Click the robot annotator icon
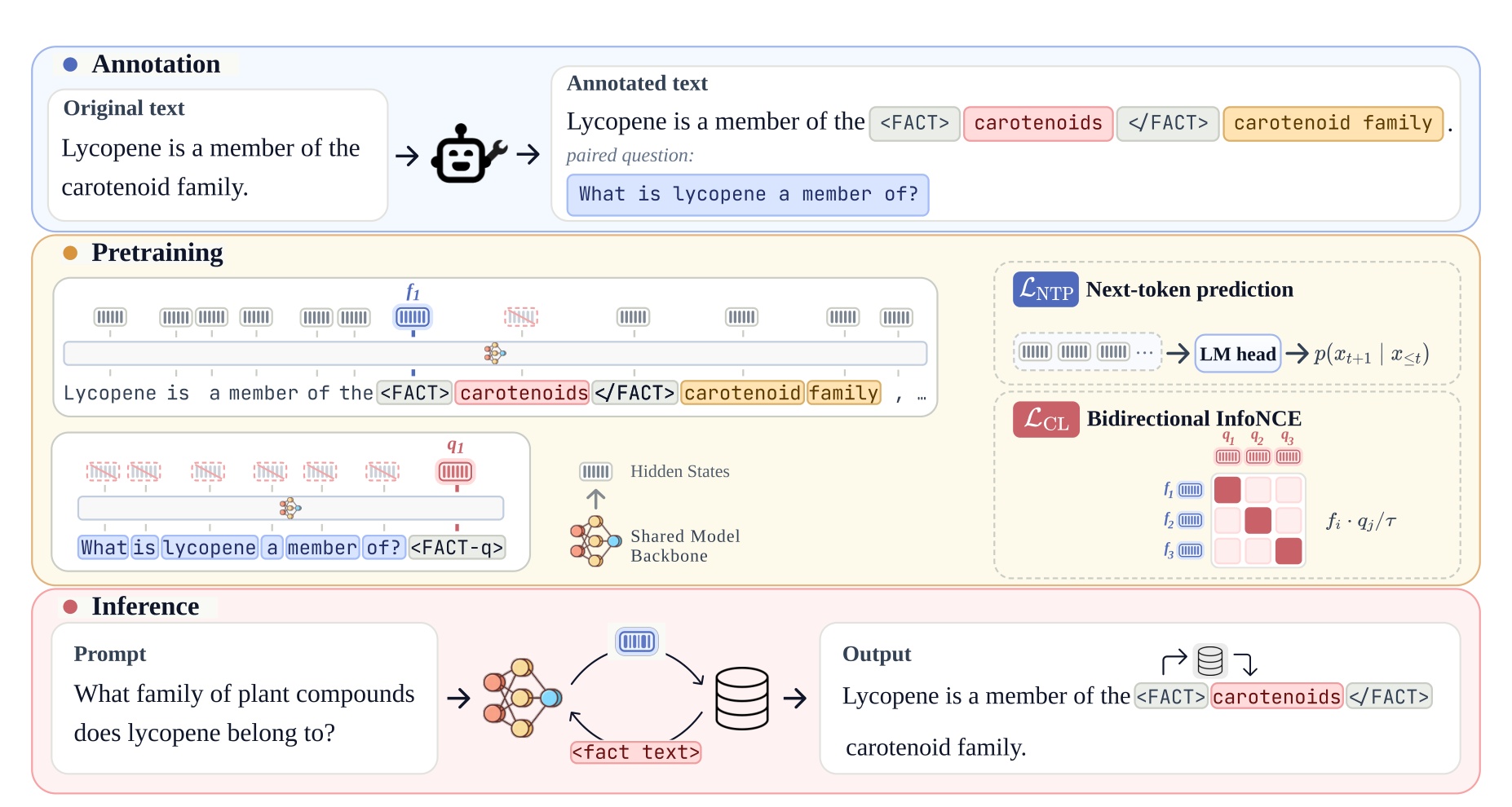1512x807 pixels. 468,154
